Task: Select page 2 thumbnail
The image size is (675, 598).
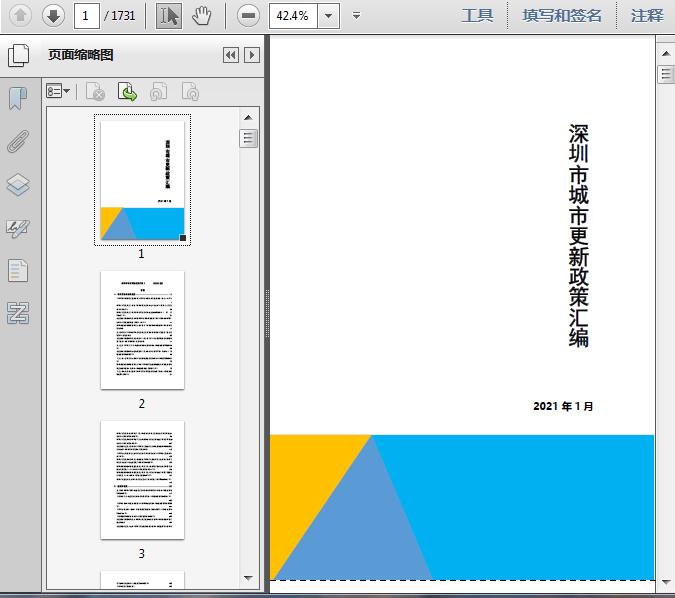Action: [142, 330]
